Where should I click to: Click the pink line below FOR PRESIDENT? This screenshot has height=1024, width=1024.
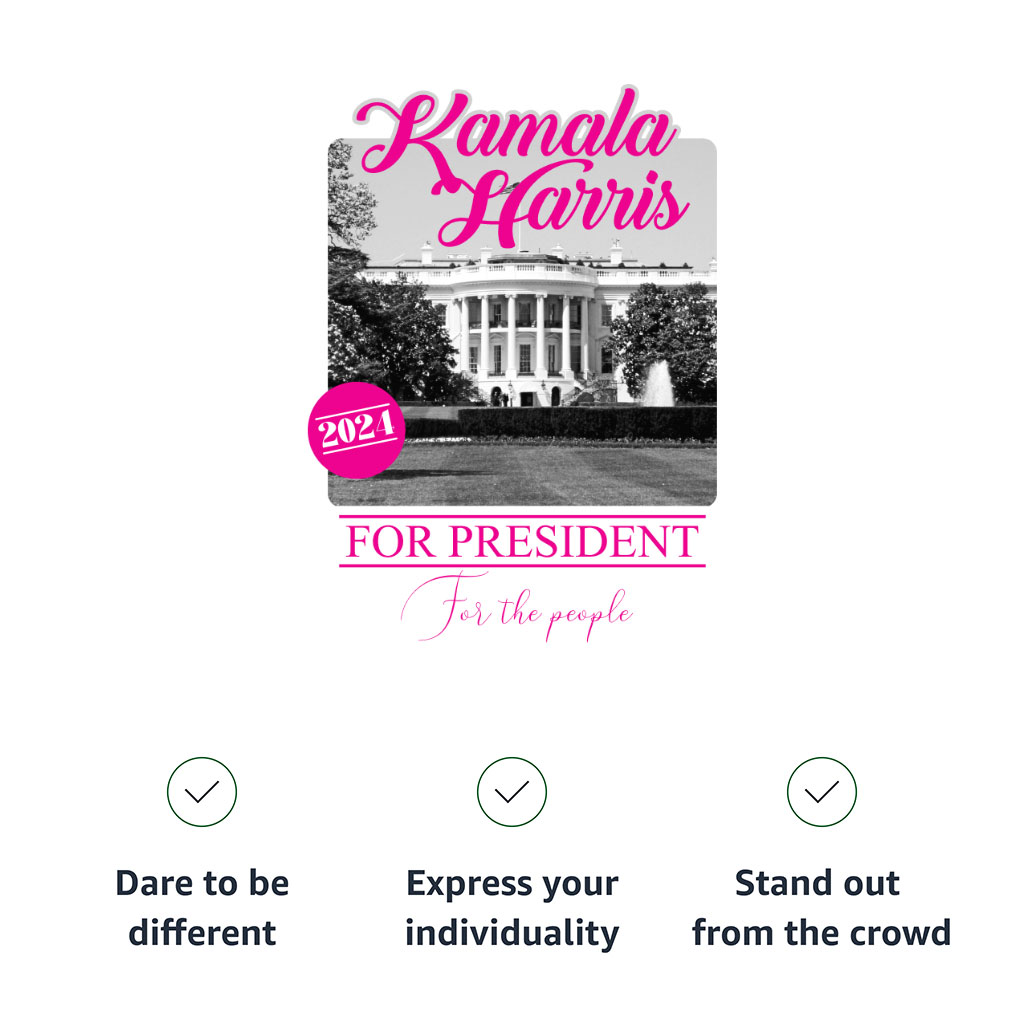tap(522, 565)
